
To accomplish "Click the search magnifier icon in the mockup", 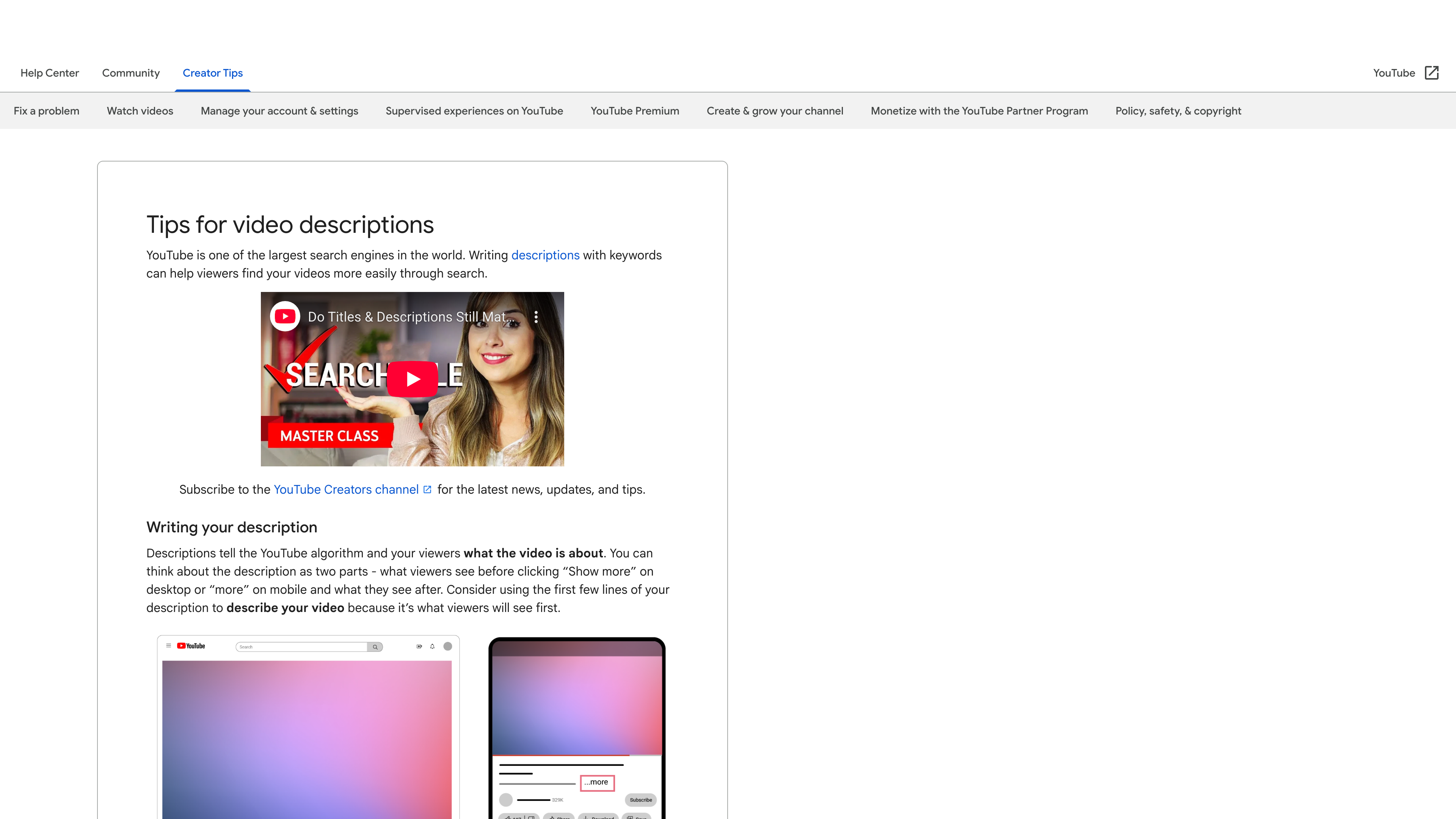I will (x=375, y=646).
